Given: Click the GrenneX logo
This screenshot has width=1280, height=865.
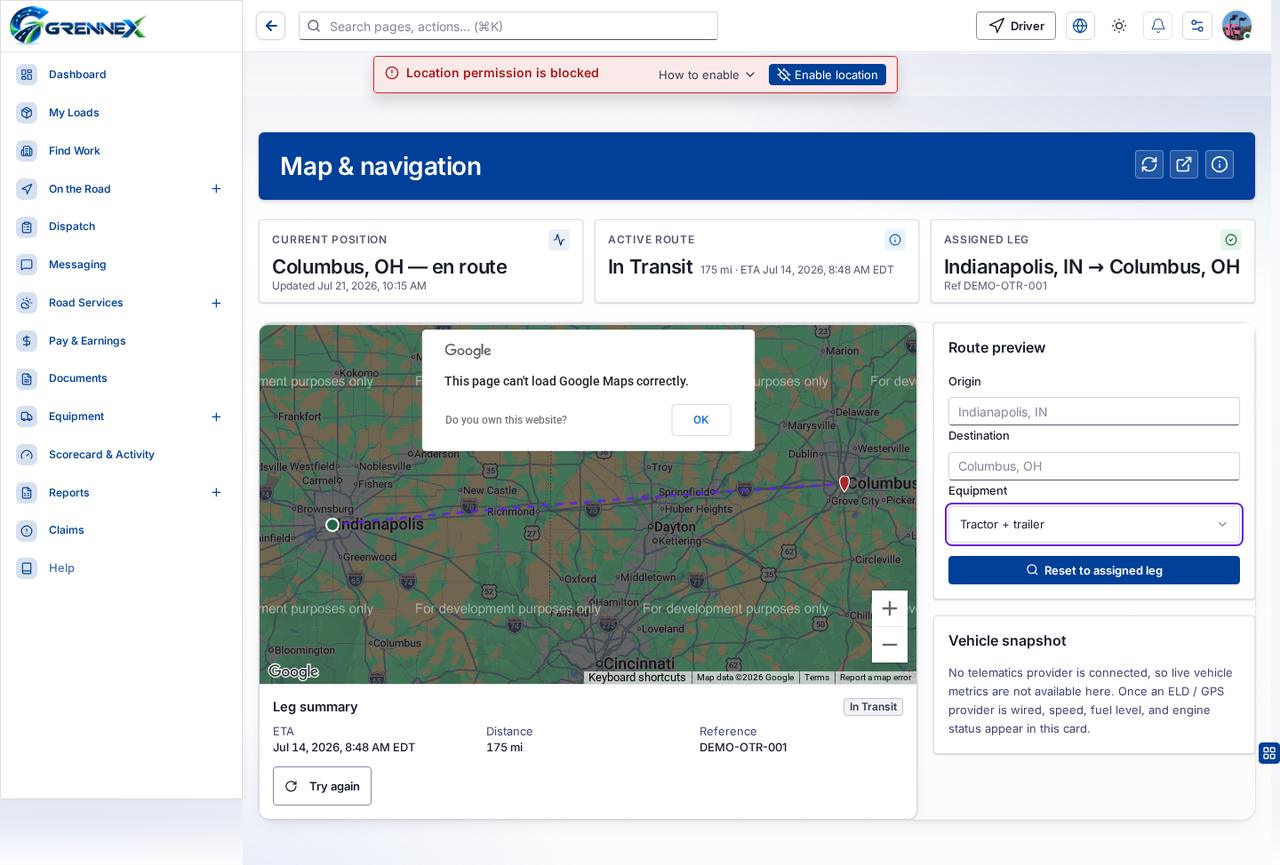Looking at the screenshot, I should (x=78, y=26).
